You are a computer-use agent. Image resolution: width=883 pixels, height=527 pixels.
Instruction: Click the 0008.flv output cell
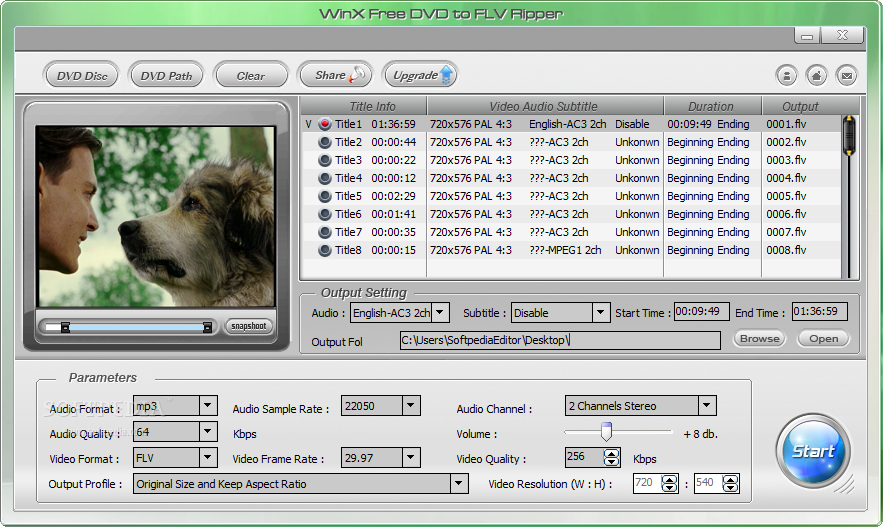point(786,250)
